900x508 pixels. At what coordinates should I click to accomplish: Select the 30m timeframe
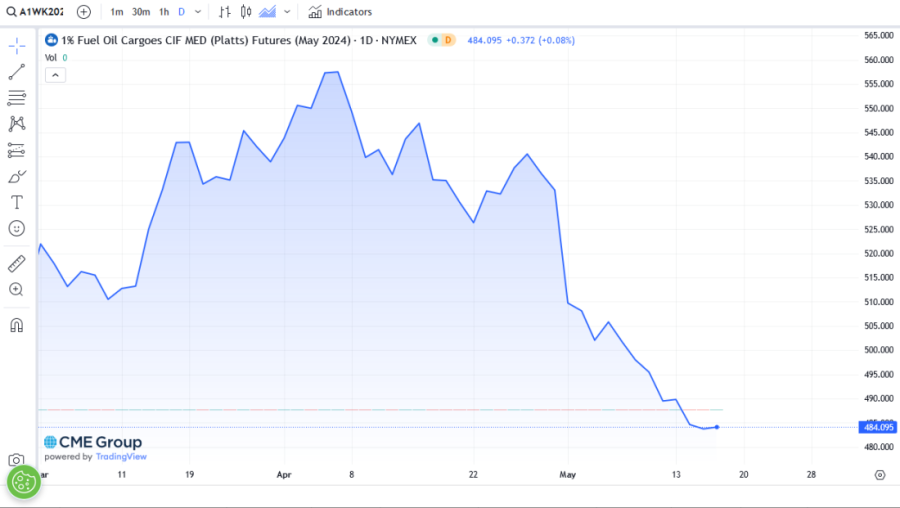coord(140,12)
